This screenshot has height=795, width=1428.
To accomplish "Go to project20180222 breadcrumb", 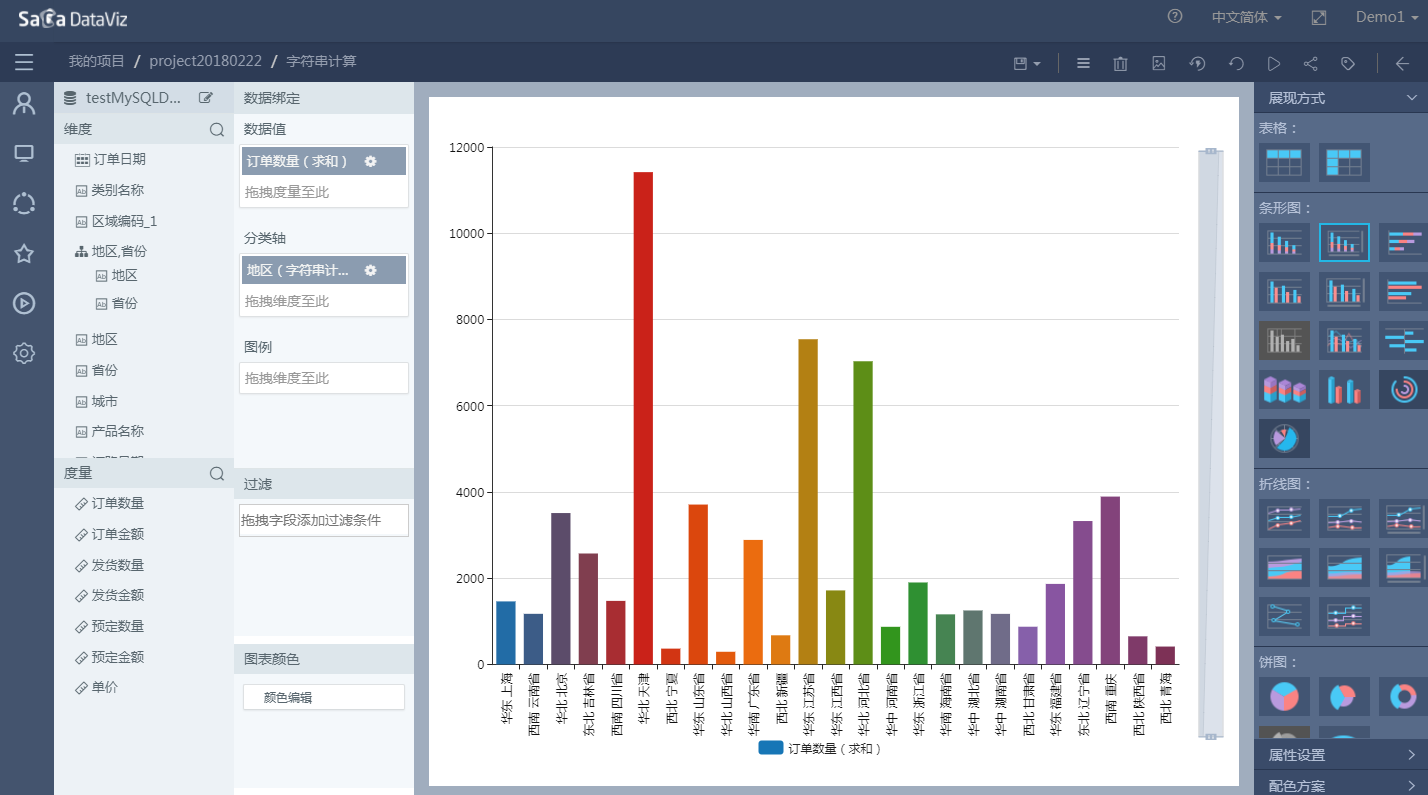I will pos(205,61).
